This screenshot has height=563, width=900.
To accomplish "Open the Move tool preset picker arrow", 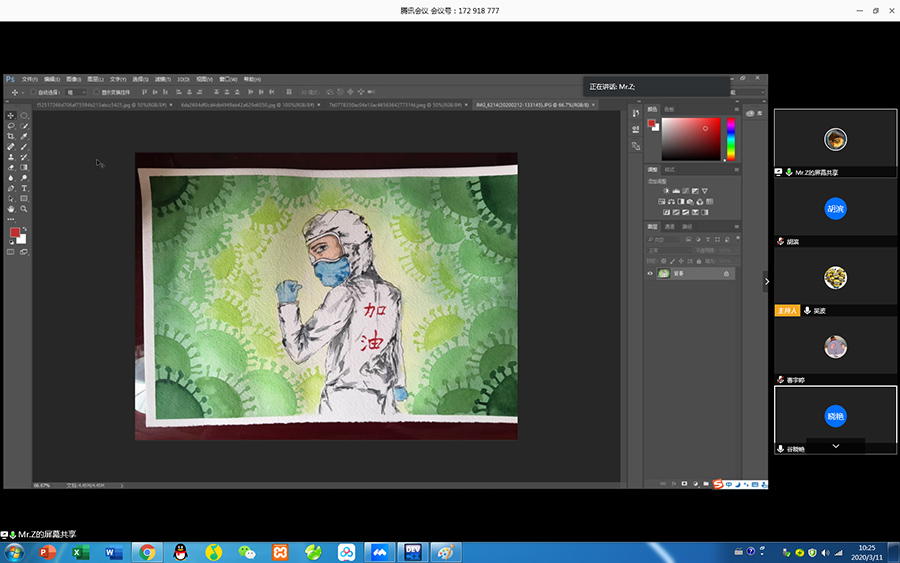I will pyautogui.click(x=23, y=92).
